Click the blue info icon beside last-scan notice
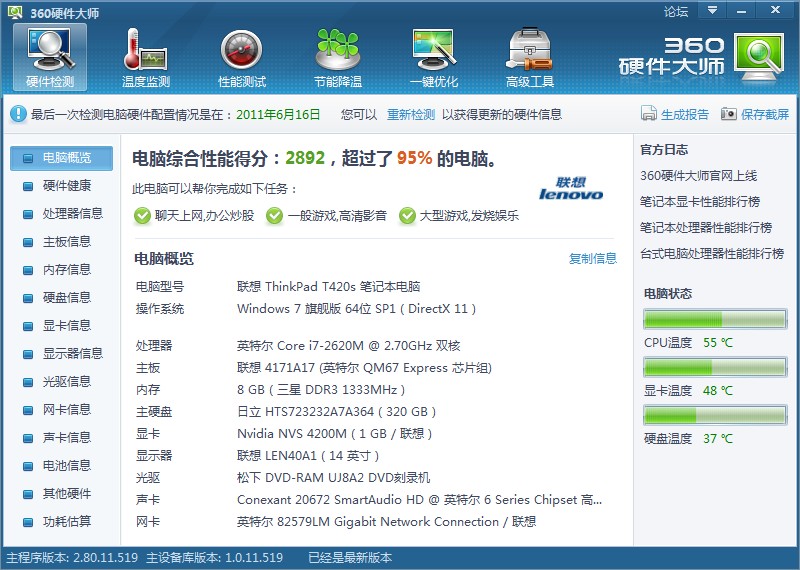The height and width of the screenshot is (570, 800). [x=18, y=113]
